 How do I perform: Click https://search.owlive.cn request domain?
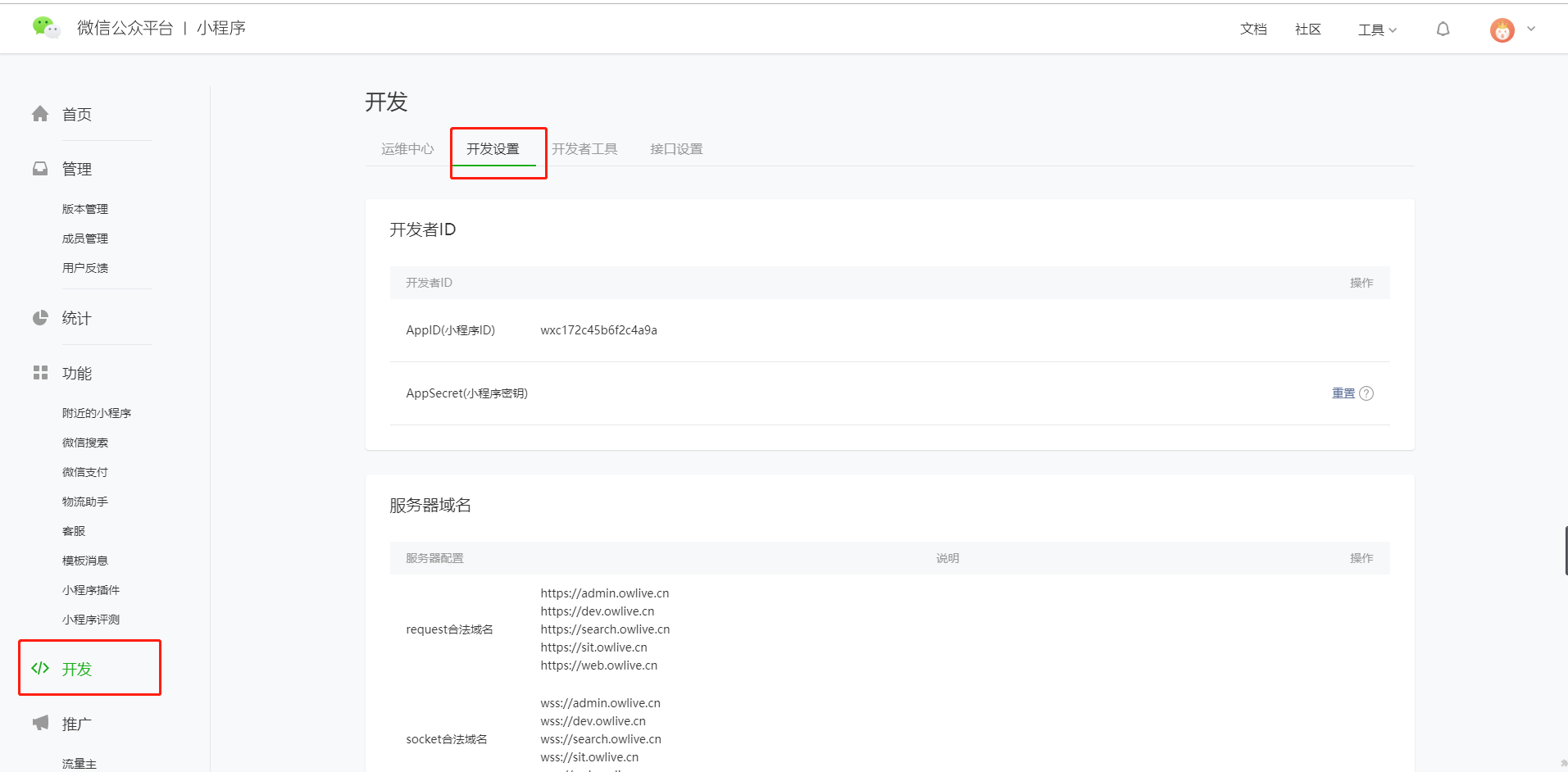[x=605, y=629]
